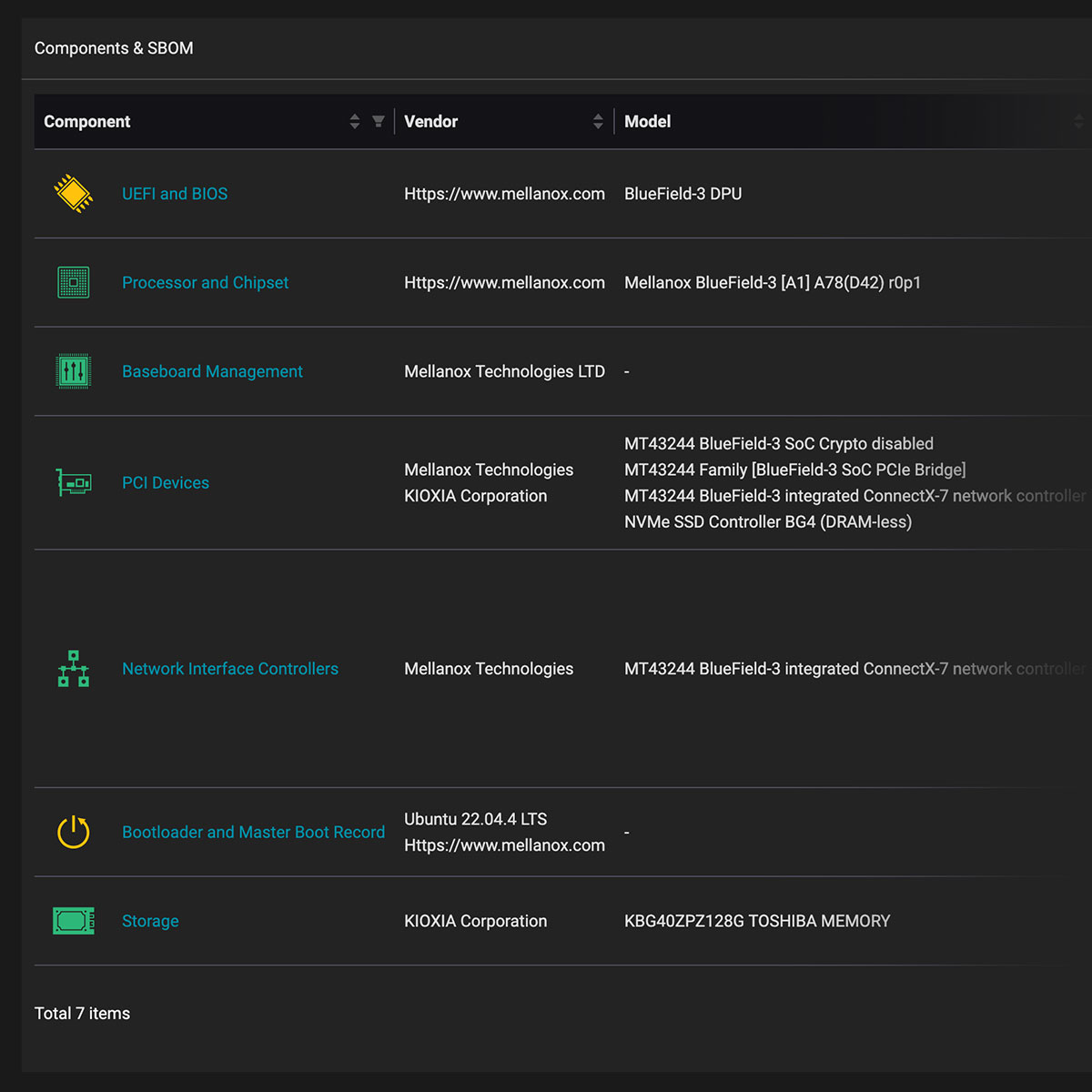
Task: Open the Processor and Chipset link
Action: coord(205,283)
